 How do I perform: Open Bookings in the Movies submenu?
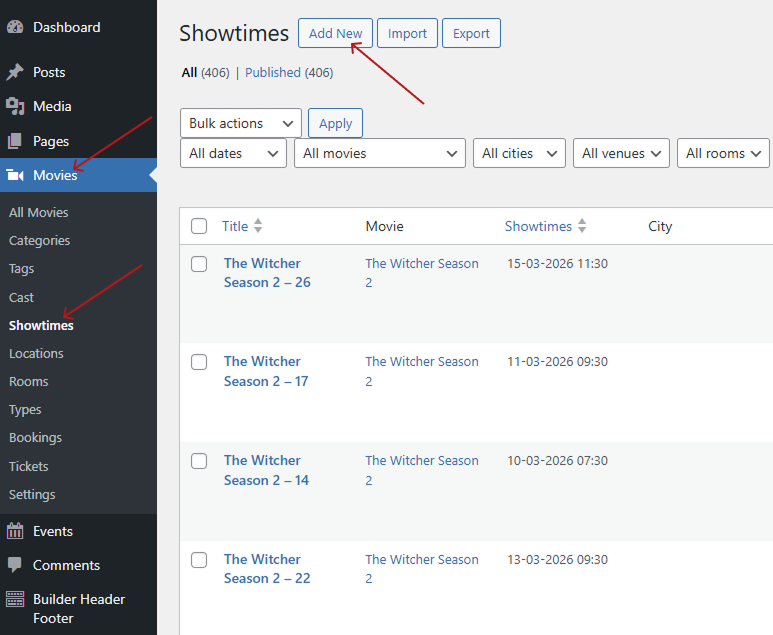(x=35, y=437)
